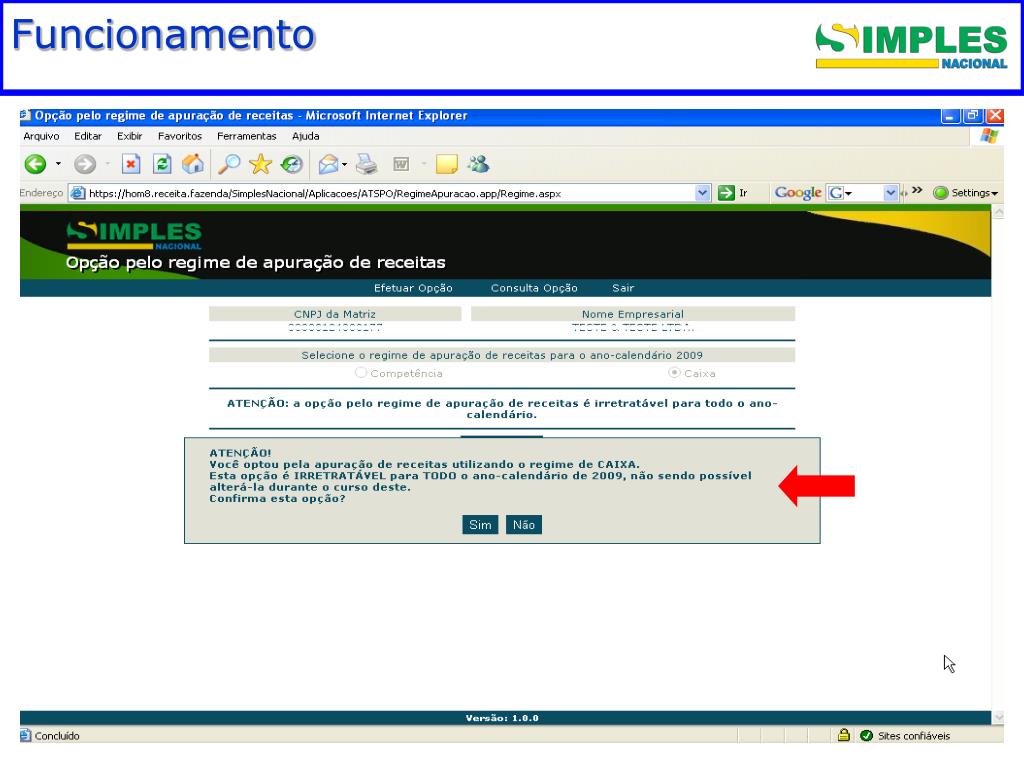This screenshot has width=1024, height=768.
Task: Open the Editar menu
Action: tap(88, 136)
